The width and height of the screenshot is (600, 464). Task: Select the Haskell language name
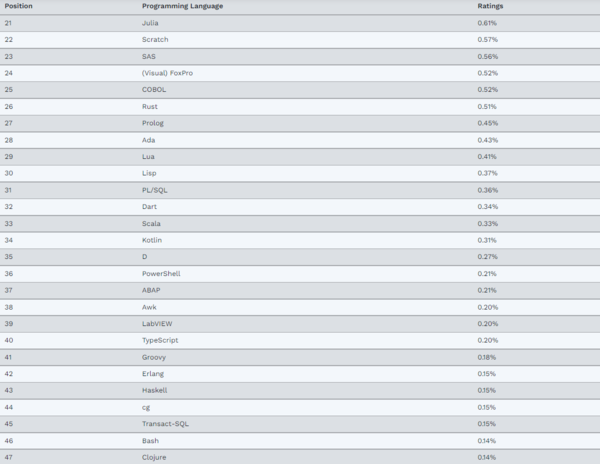(156, 390)
